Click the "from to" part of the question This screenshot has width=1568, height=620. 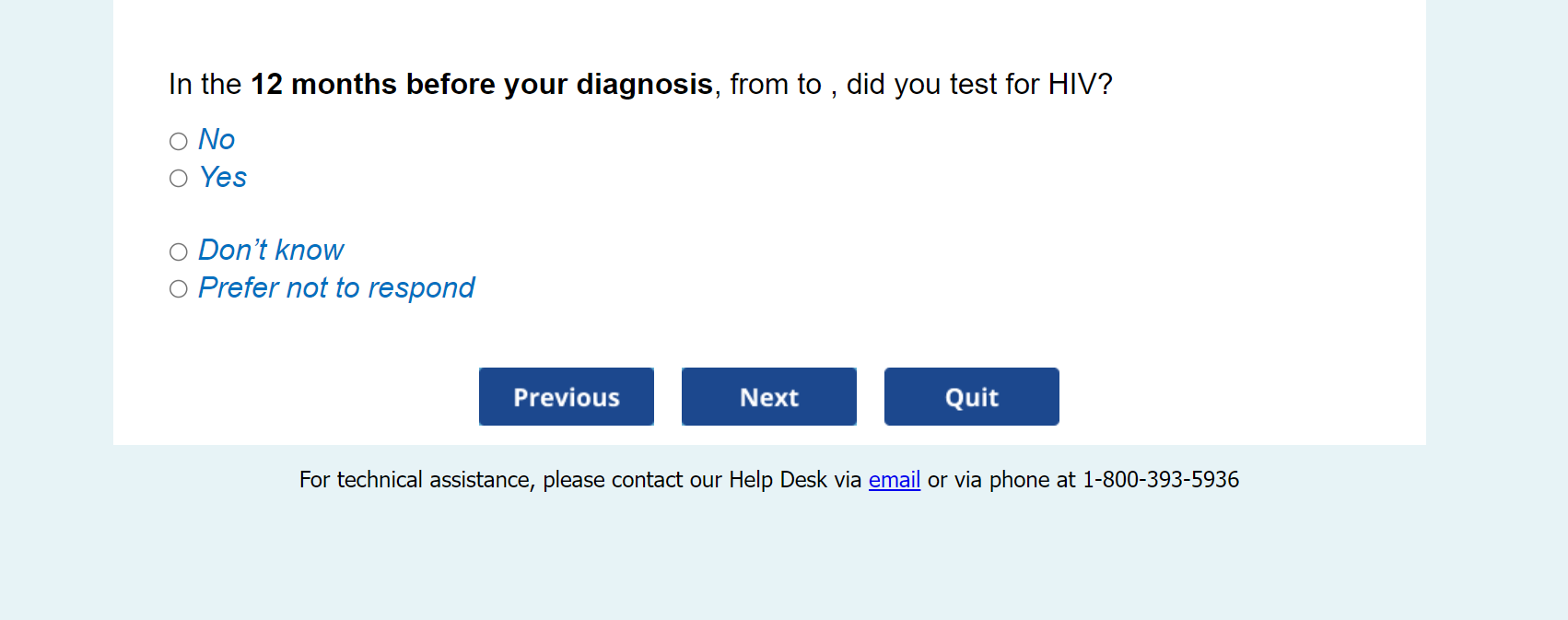[x=776, y=85]
